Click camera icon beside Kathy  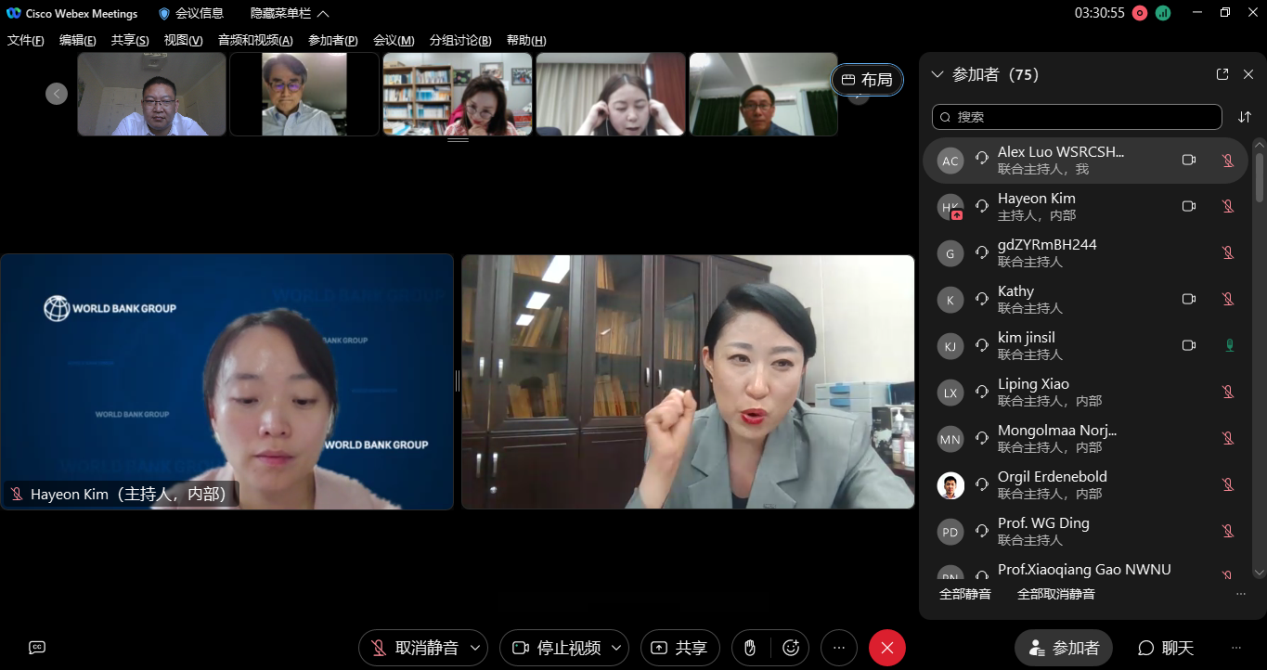[x=1188, y=299]
